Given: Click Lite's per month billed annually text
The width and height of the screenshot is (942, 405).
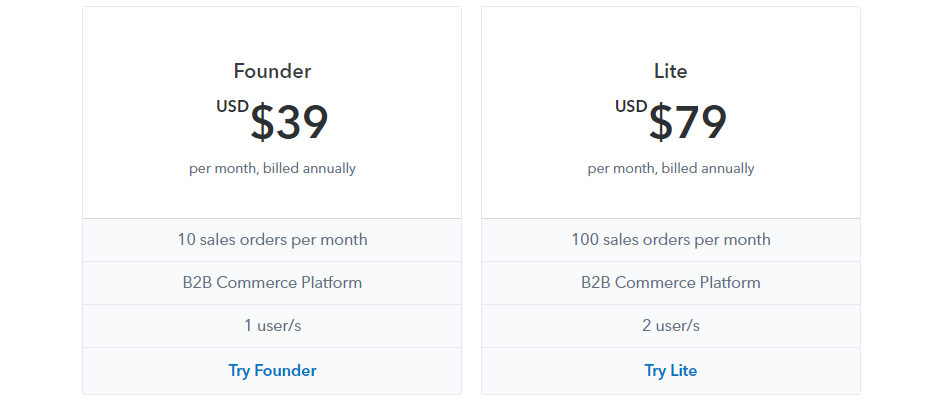Looking at the screenshot, I should [670, 168].
